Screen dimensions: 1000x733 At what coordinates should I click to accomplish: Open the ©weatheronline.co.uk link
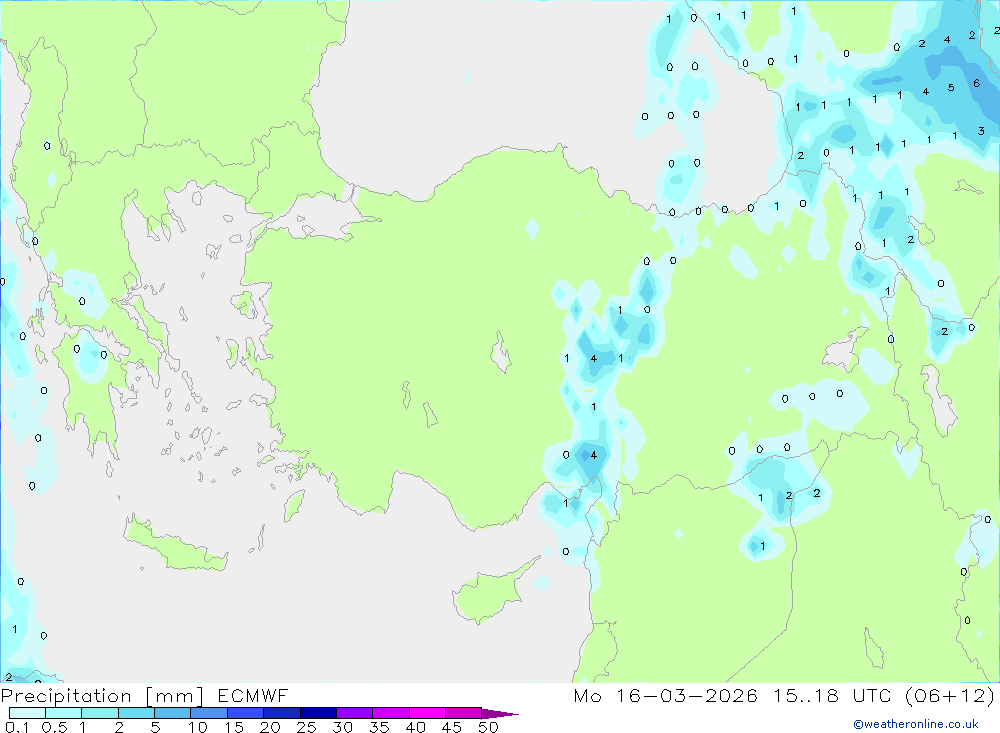tap(916, 724)
